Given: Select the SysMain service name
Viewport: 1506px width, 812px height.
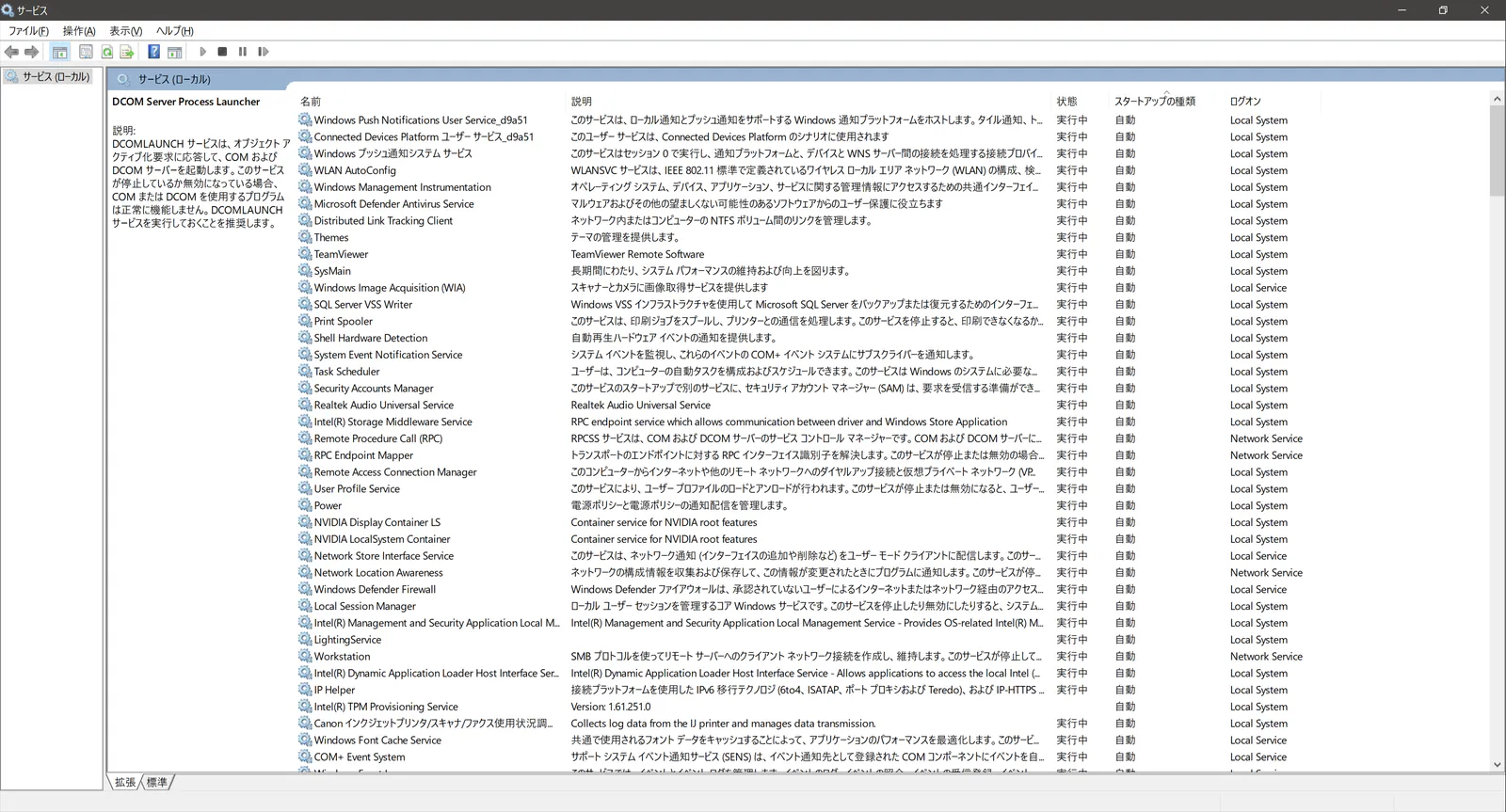Looking at the screenshot, I should coord(332,271).
